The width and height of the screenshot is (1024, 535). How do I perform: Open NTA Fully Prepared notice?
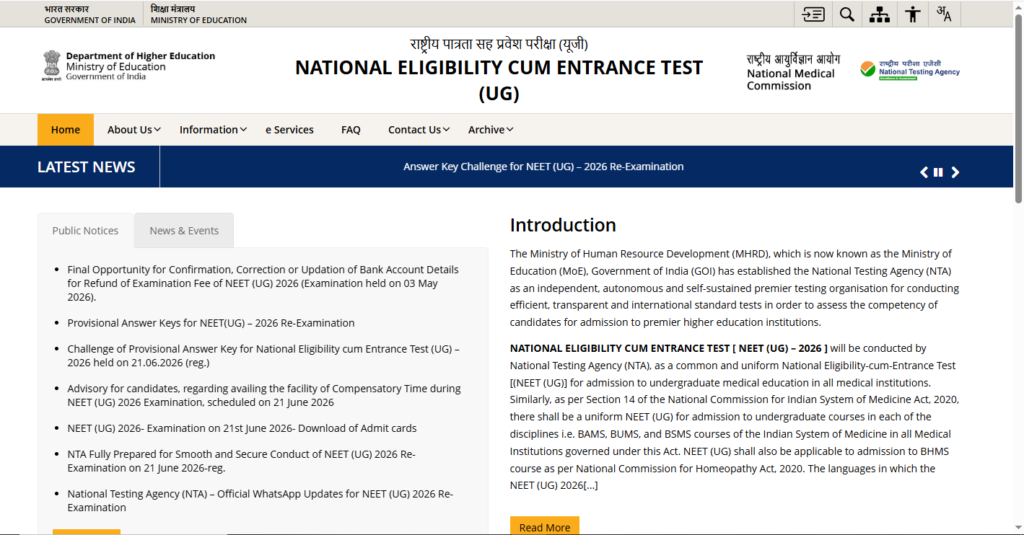pyautogui.click(x=241, y=461)
